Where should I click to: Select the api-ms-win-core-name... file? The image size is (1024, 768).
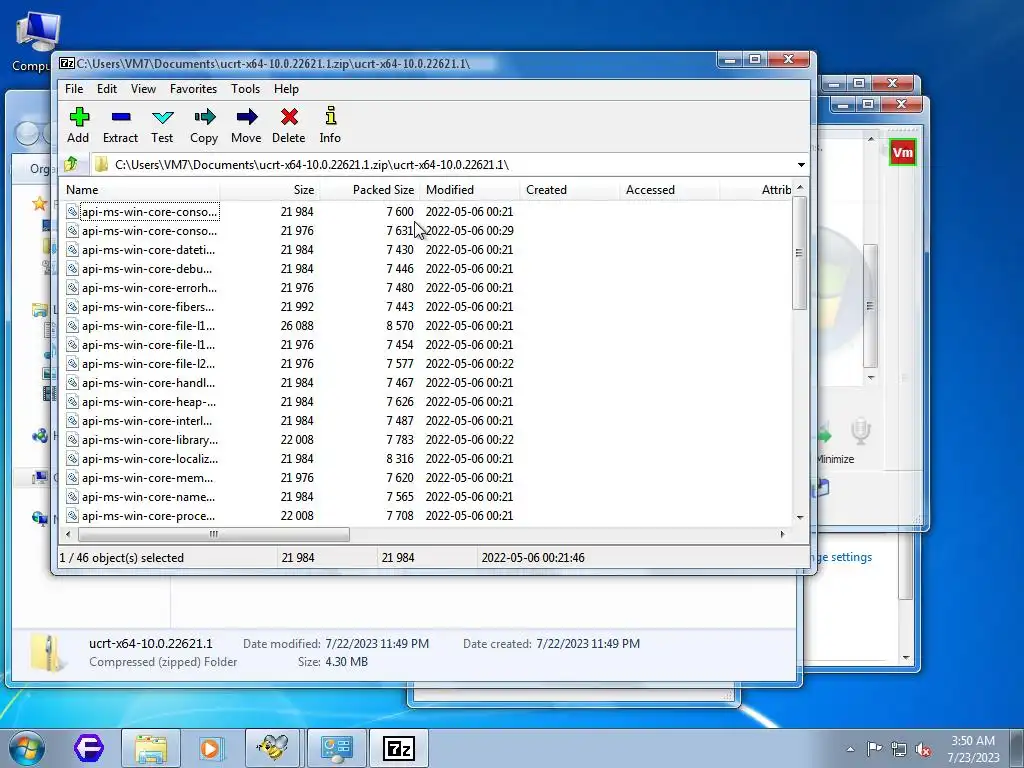coord(148,496)
